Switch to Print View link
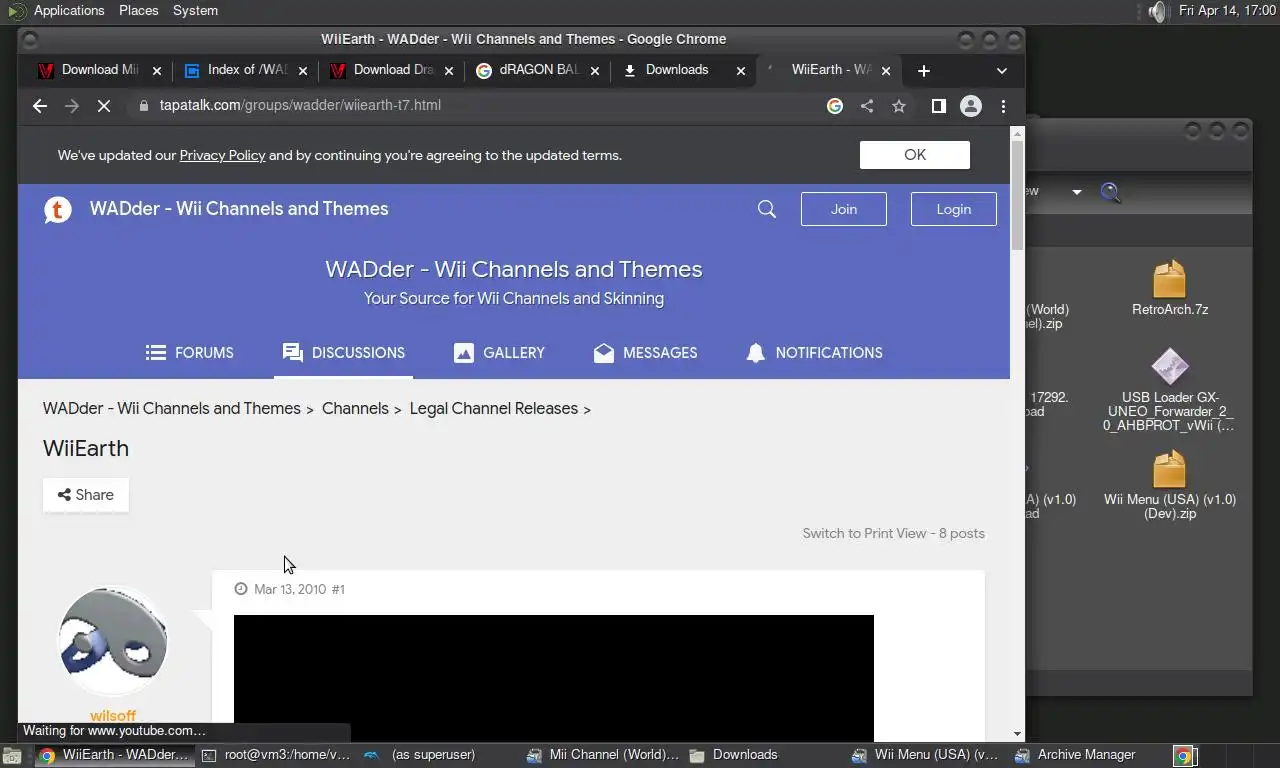 coord(865,534)
